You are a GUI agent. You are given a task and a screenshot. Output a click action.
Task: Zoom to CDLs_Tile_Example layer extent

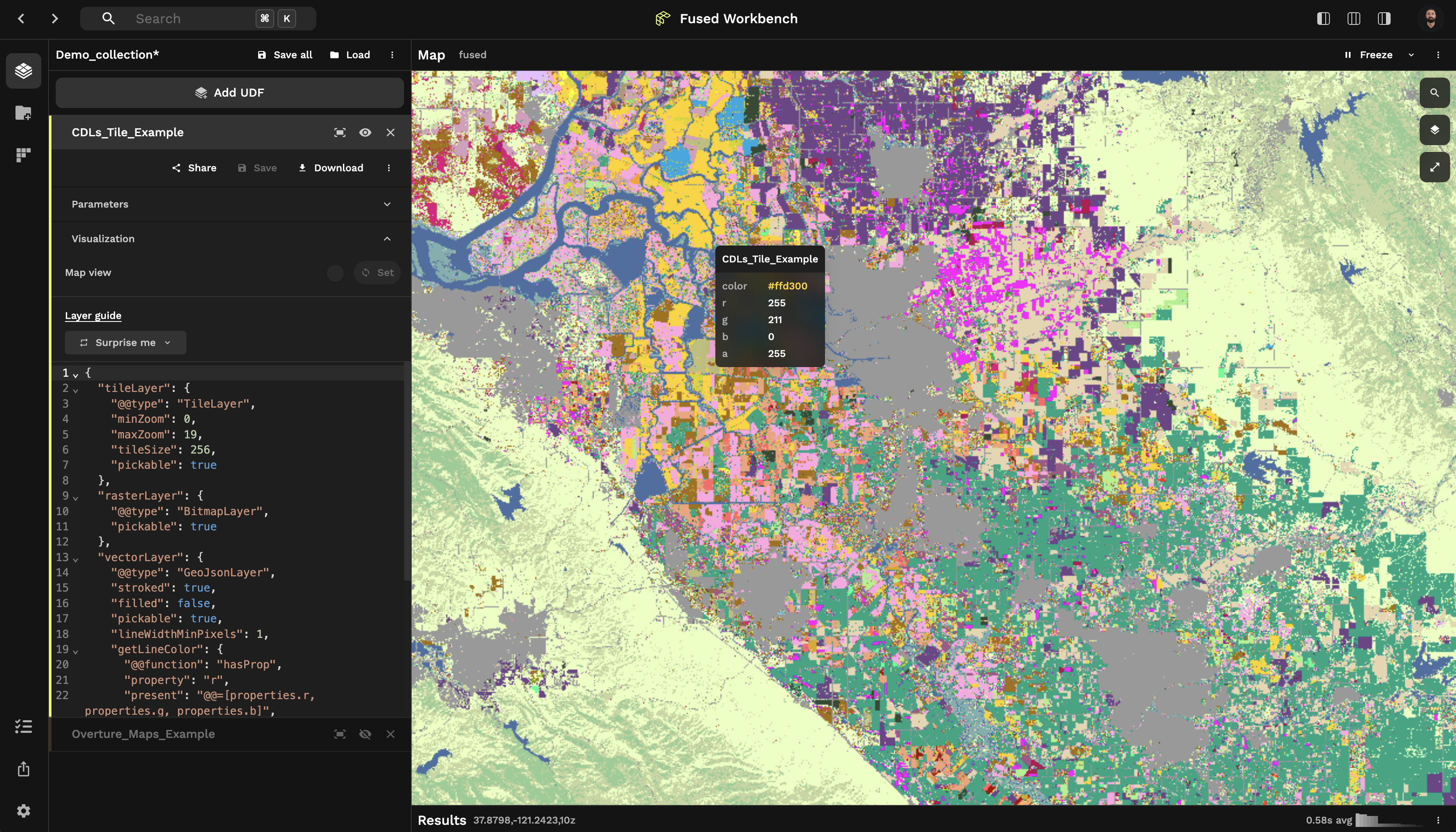(340, 132)
